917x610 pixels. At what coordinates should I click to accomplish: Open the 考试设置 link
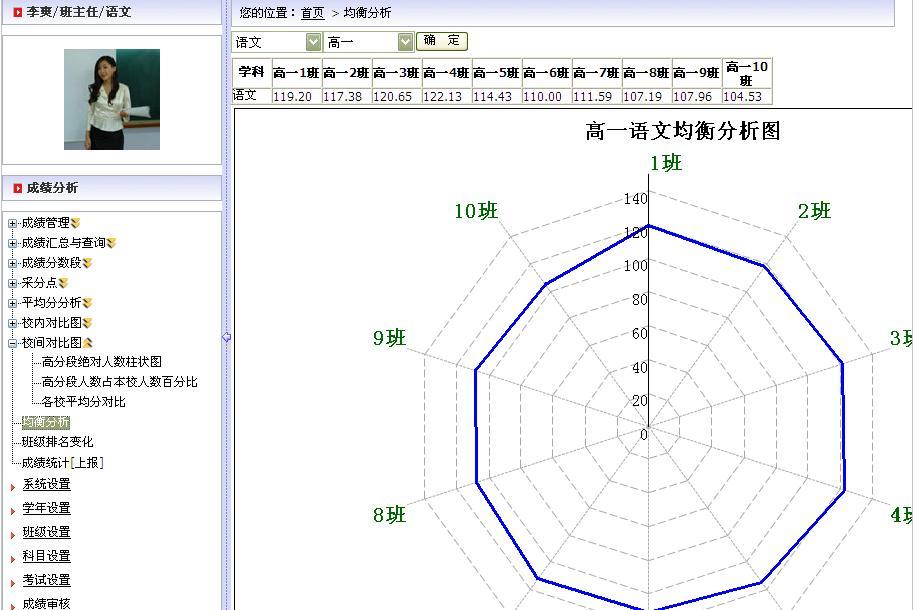coord(46,580)
